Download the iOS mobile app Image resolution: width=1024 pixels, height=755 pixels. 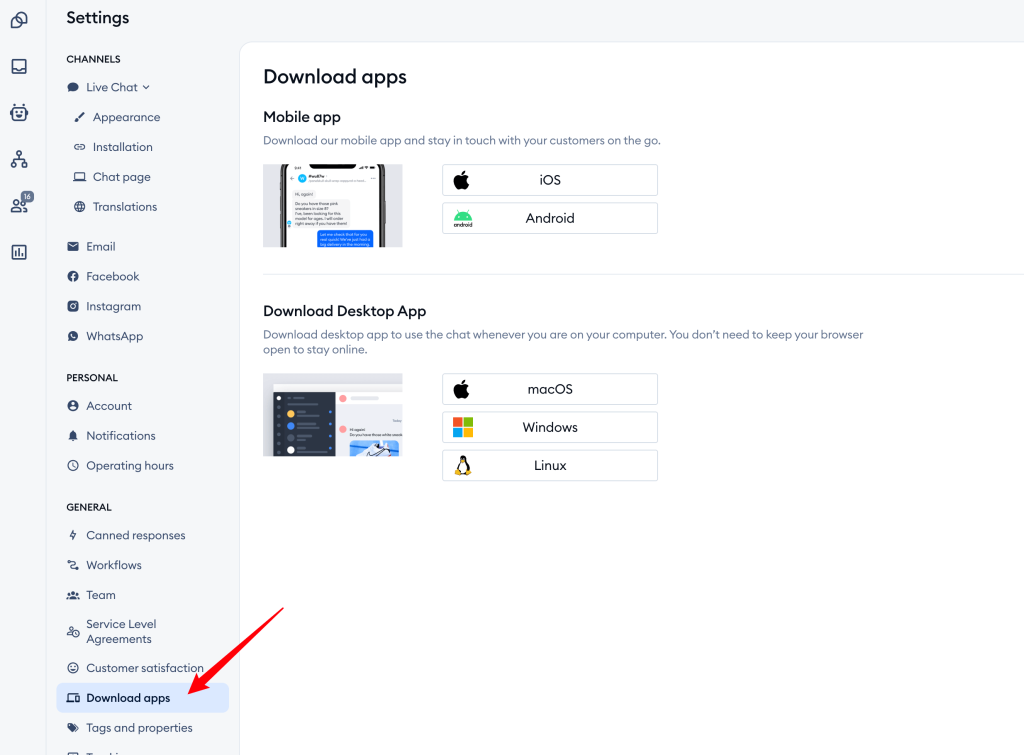(550, 180)
